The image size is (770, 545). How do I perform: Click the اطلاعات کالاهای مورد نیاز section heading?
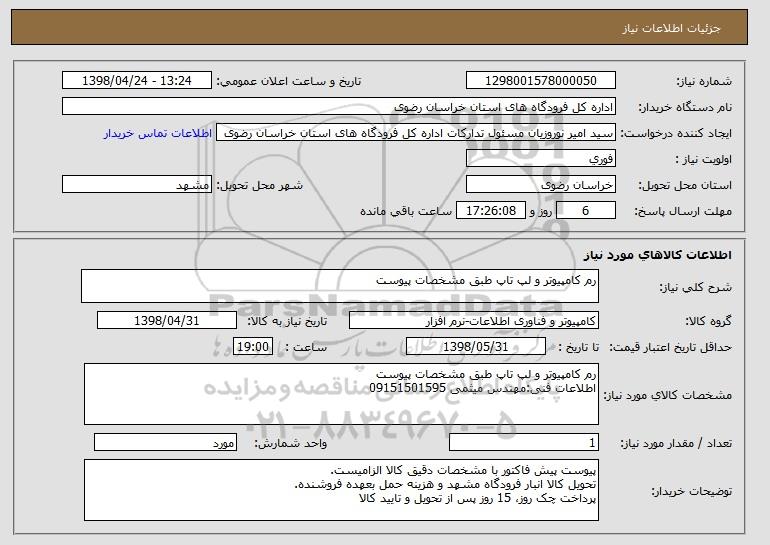pyautogui.click(x=658, y=255)
